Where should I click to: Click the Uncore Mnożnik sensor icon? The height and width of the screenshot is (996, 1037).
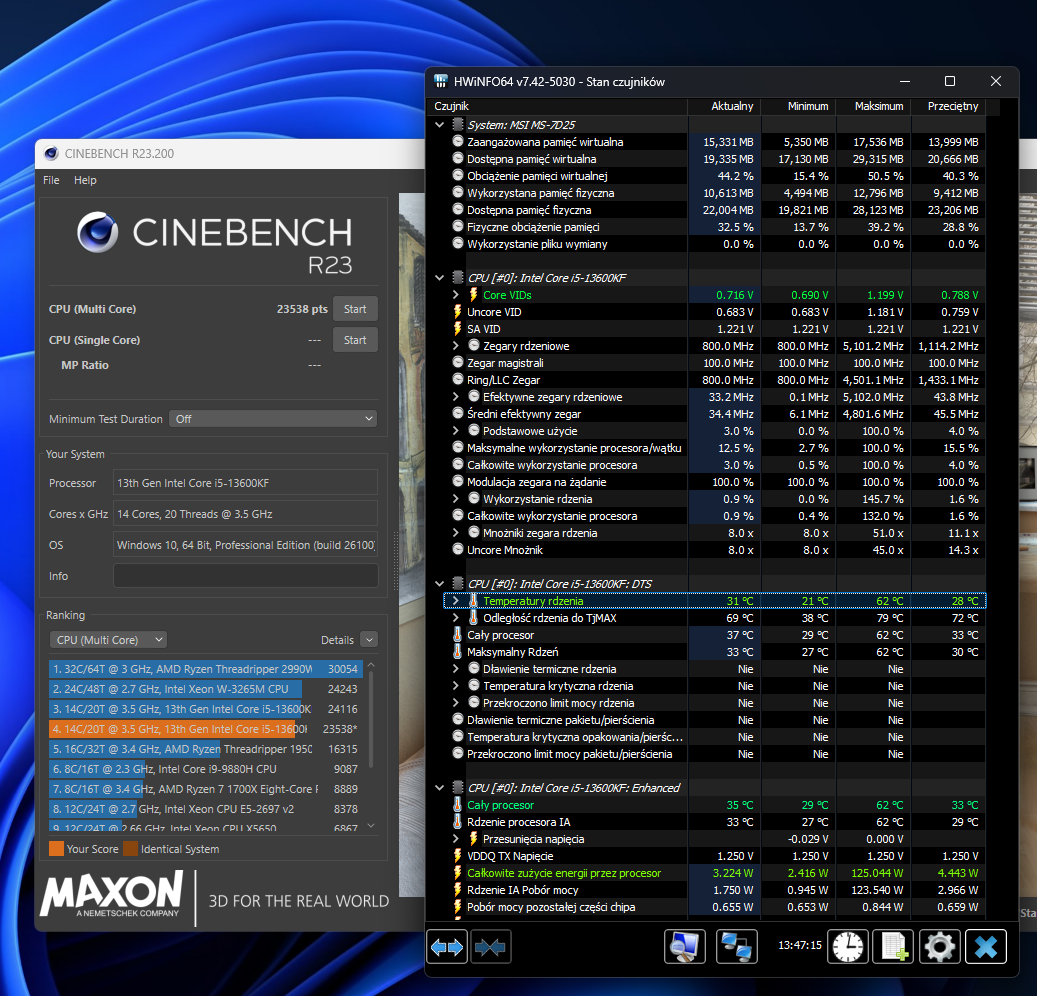[458, 550]
